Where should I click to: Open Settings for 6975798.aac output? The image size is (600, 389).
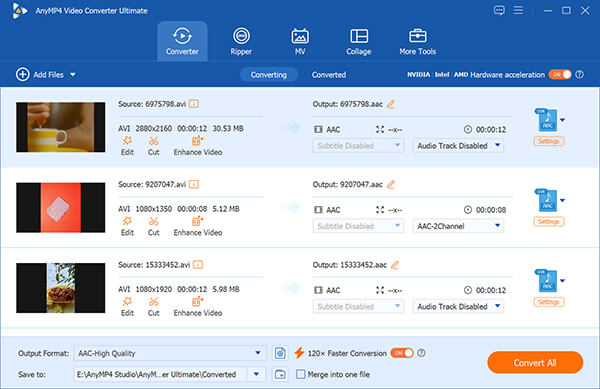coord(549,141)
